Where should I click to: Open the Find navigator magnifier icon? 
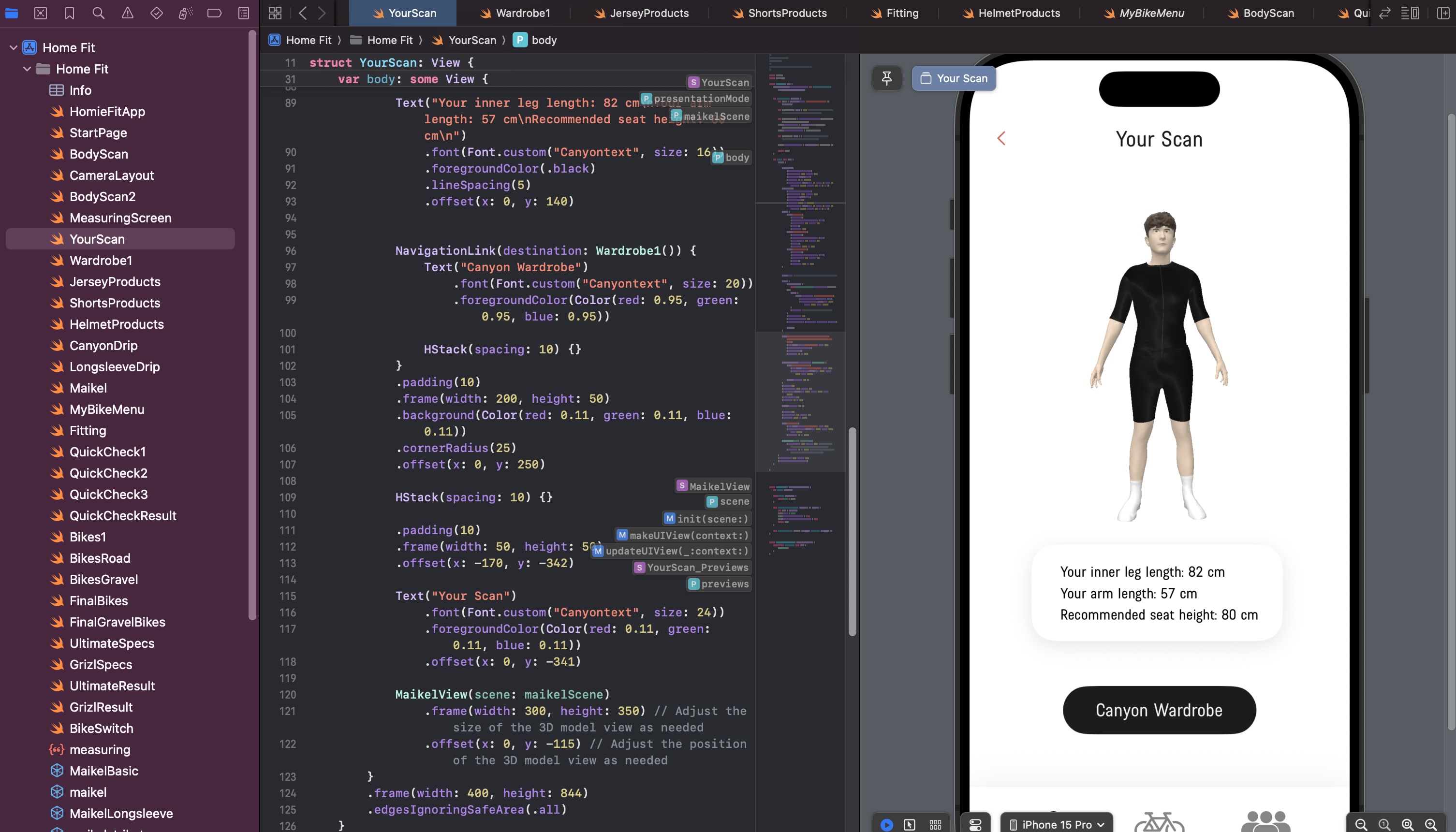coord(98,13)
